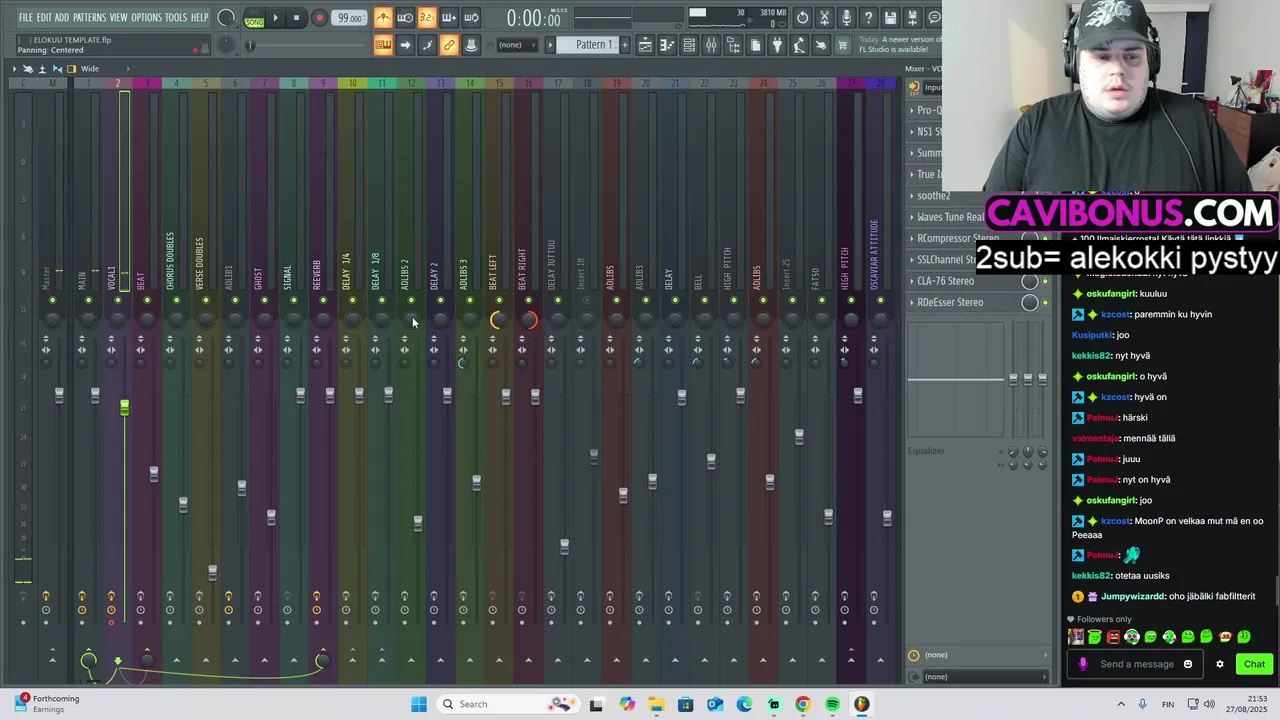Open Spotify from the Windows taskbar
1280x720 pixels.
tap(832, 704)
